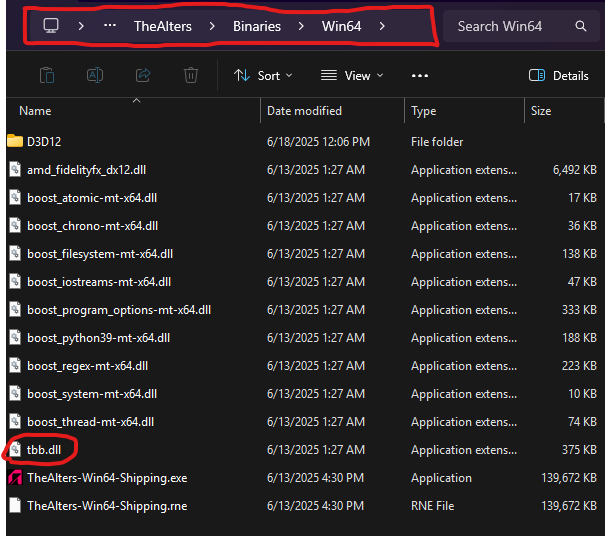The width and height of the screenshot is (605, 536).
Task: Click the boost_system-mt-x64.dll file icon
Action: click(15, 393)
